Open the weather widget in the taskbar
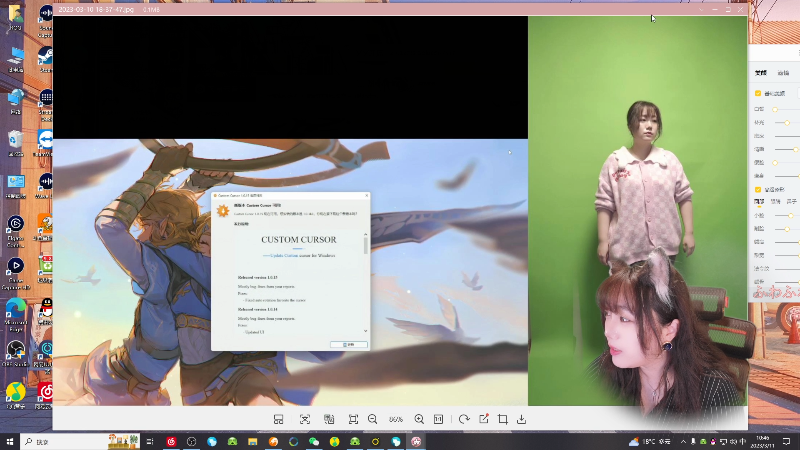Viewport: 800px width, 450px height. 650,441
